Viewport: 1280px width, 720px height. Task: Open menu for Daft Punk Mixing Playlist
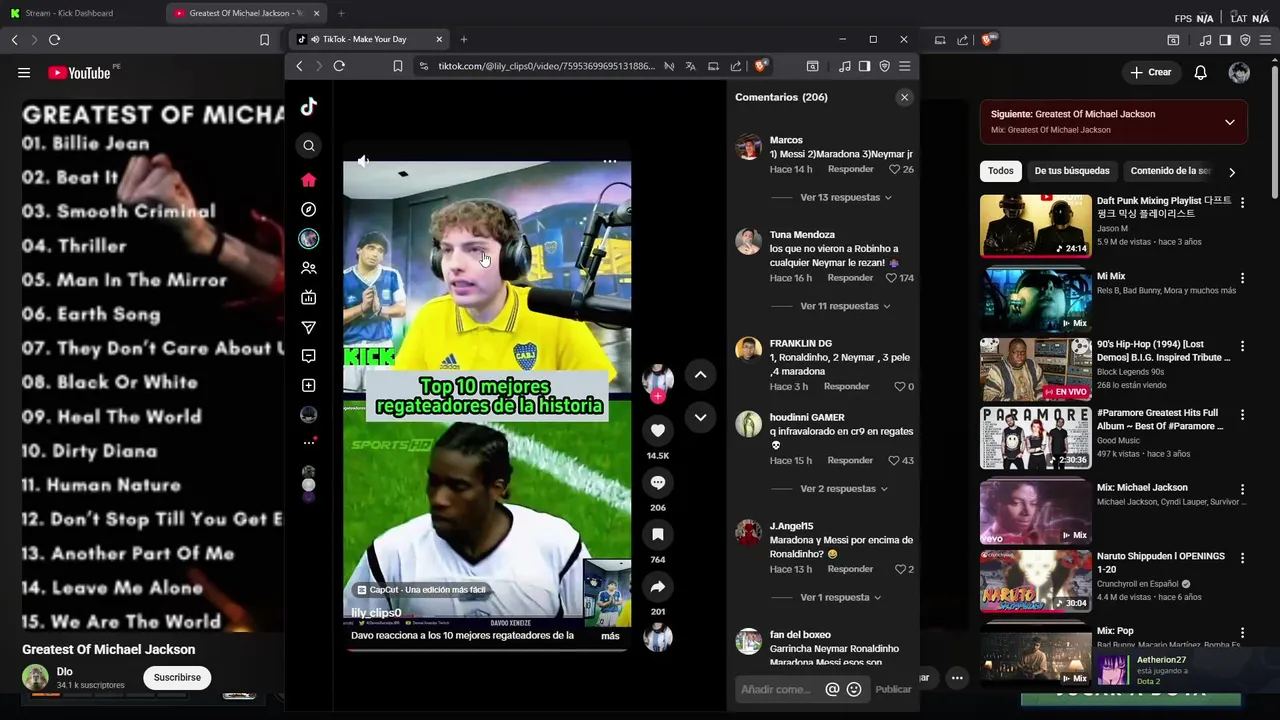[x=1243, y=202]
